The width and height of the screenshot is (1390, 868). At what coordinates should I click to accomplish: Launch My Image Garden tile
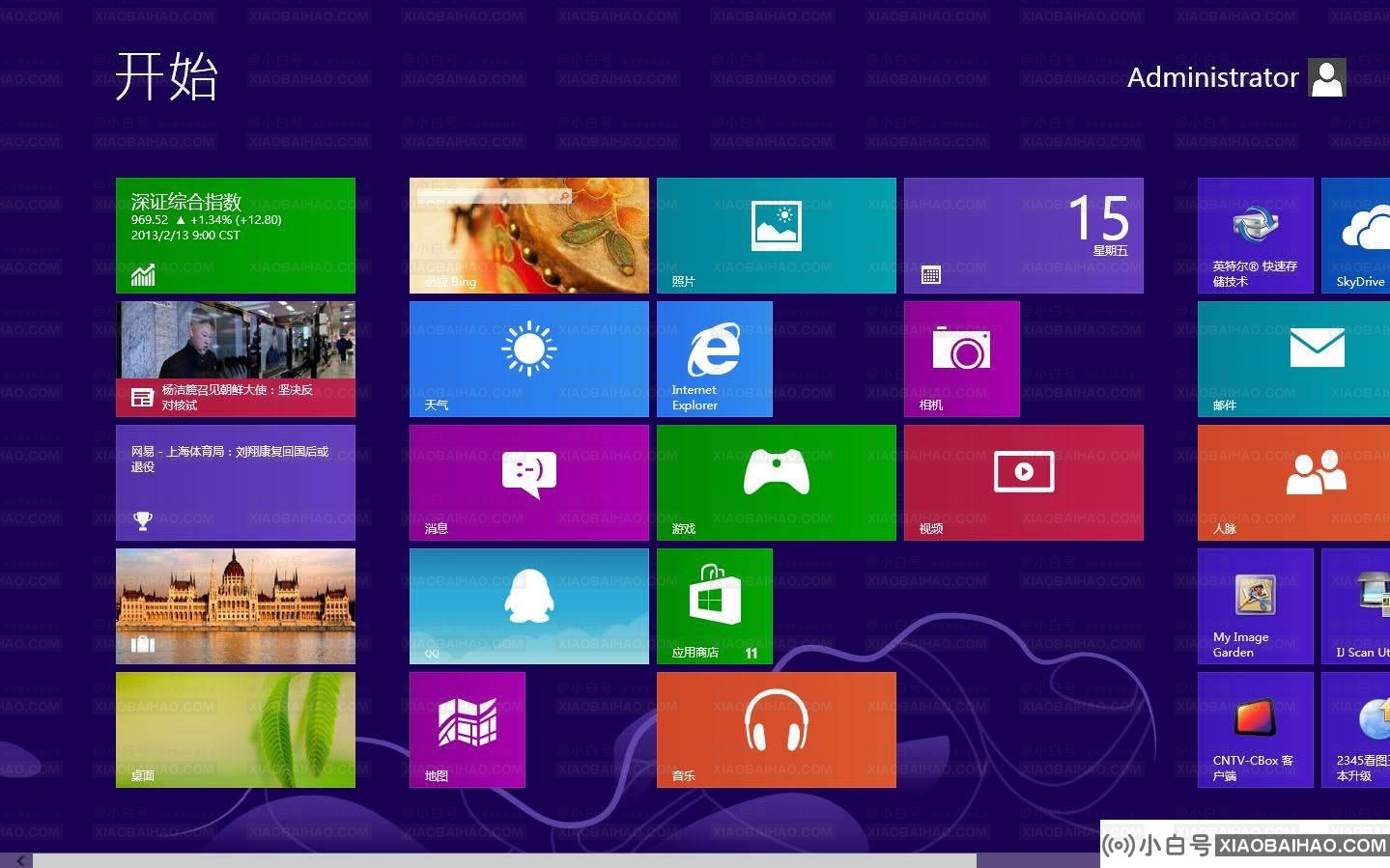click(1256, 606)
